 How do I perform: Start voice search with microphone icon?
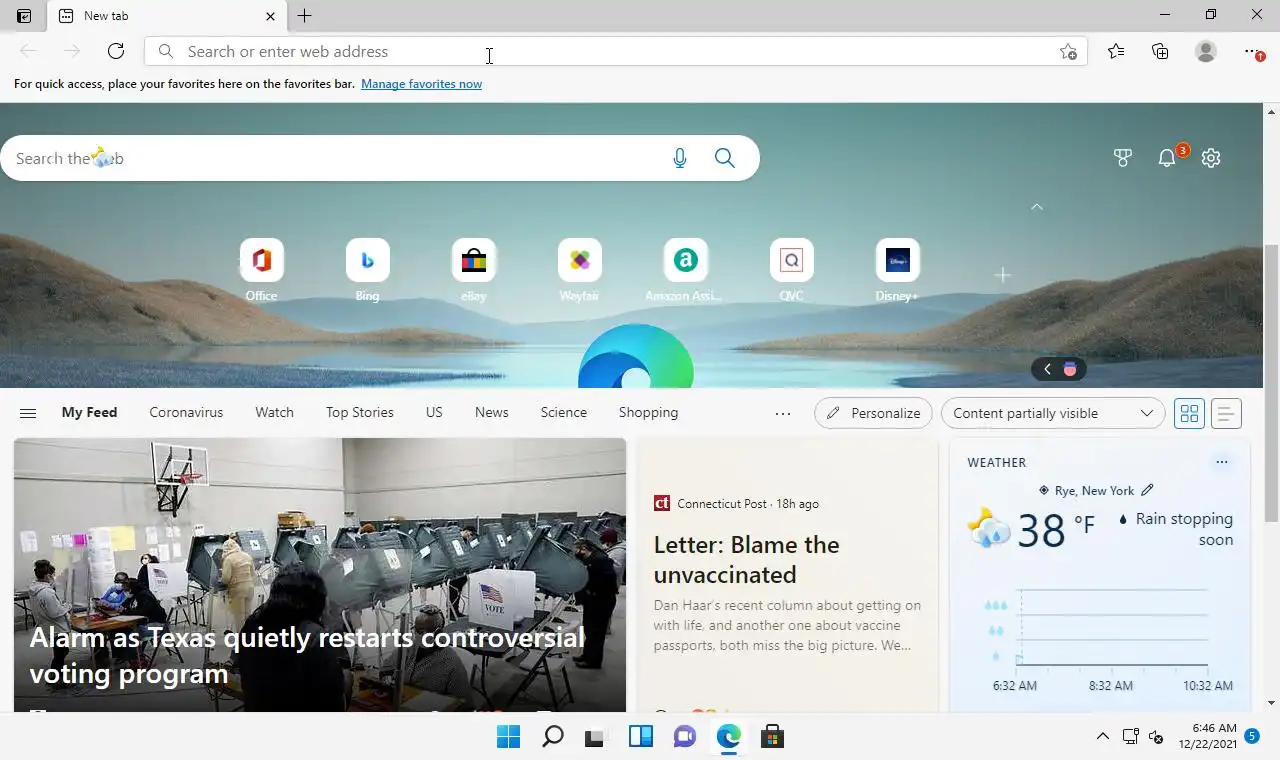680,158
